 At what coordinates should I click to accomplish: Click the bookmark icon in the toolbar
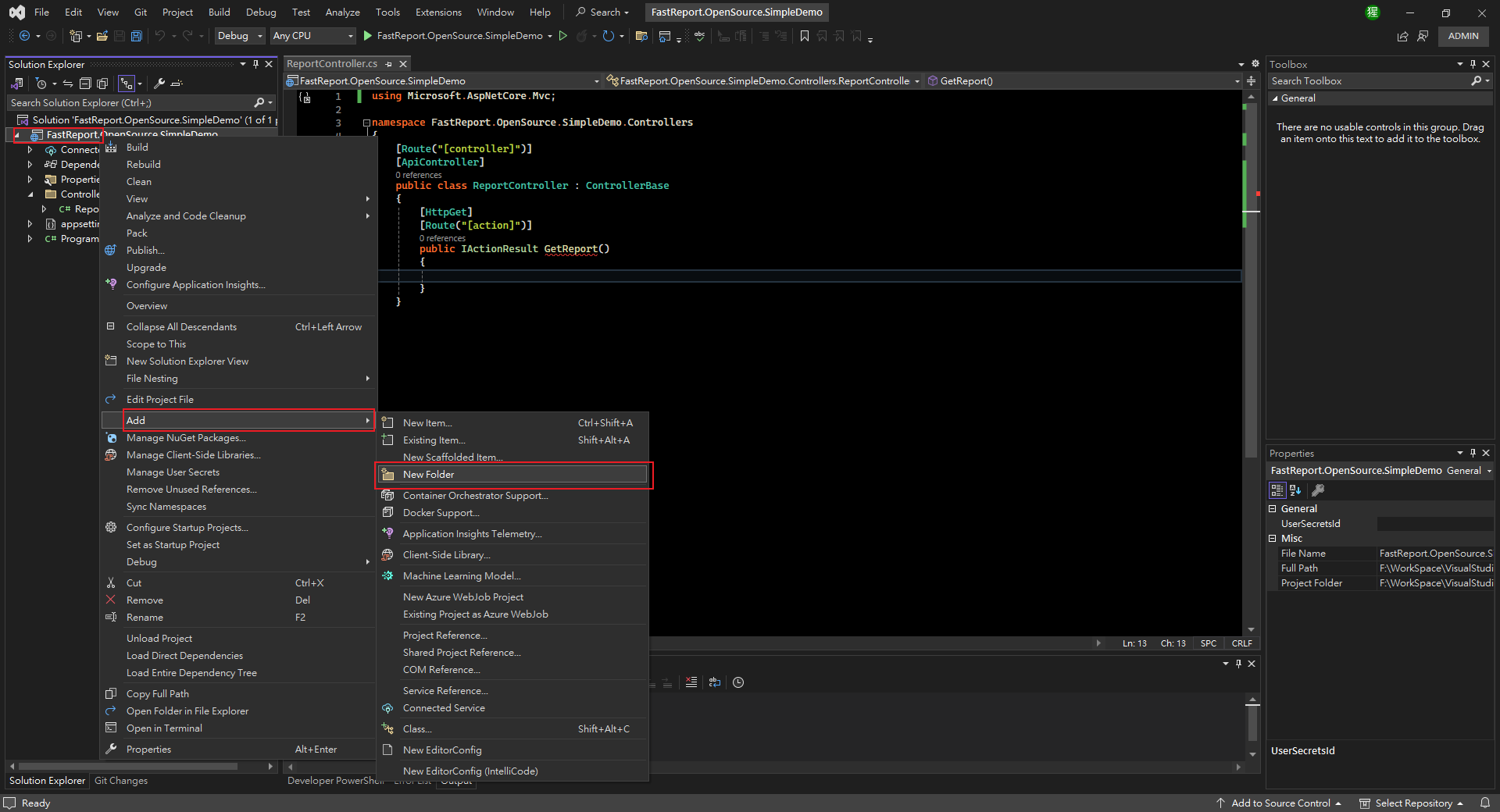click(x=804, y=36)
